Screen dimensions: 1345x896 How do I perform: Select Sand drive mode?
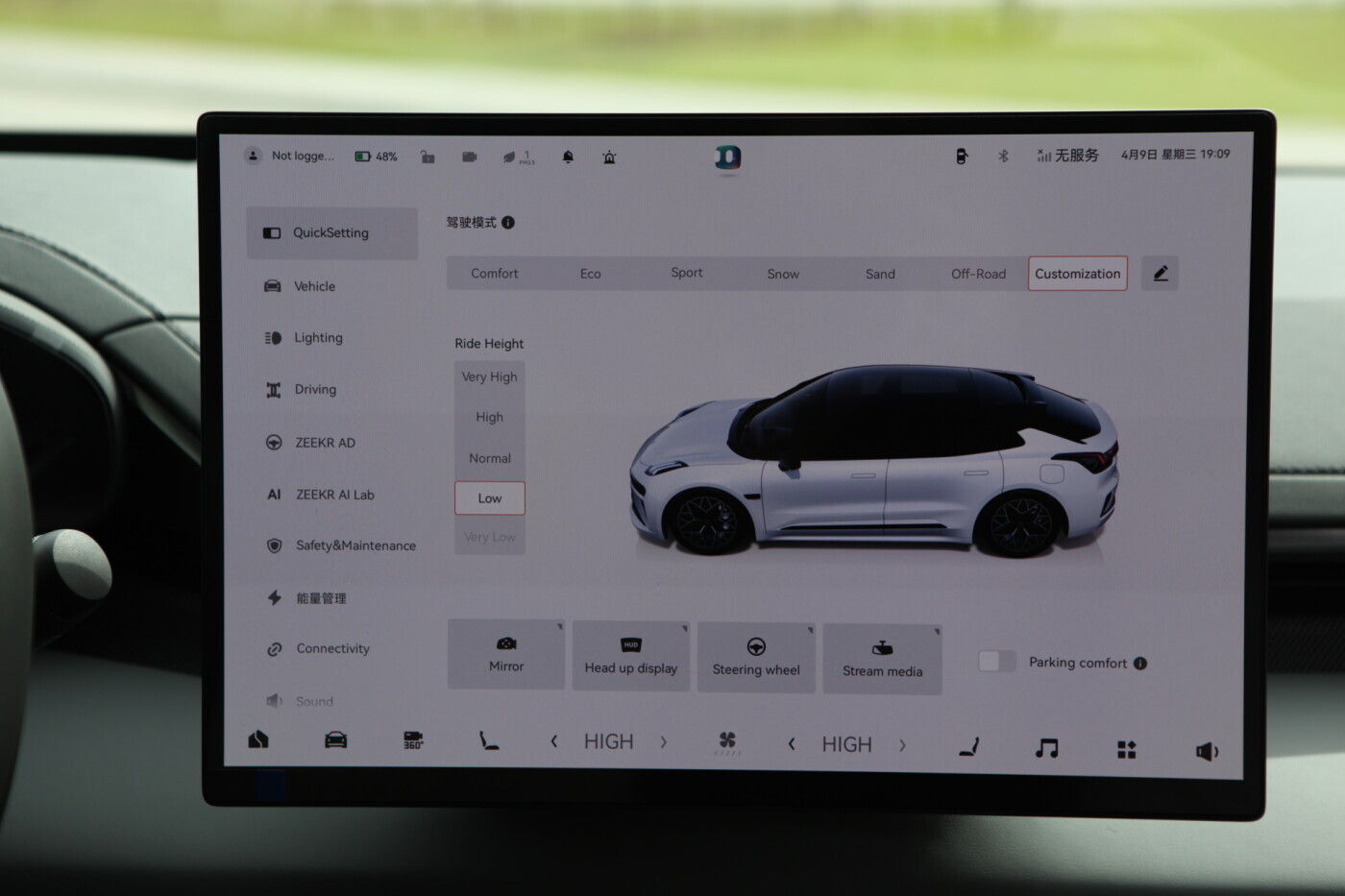880,274
